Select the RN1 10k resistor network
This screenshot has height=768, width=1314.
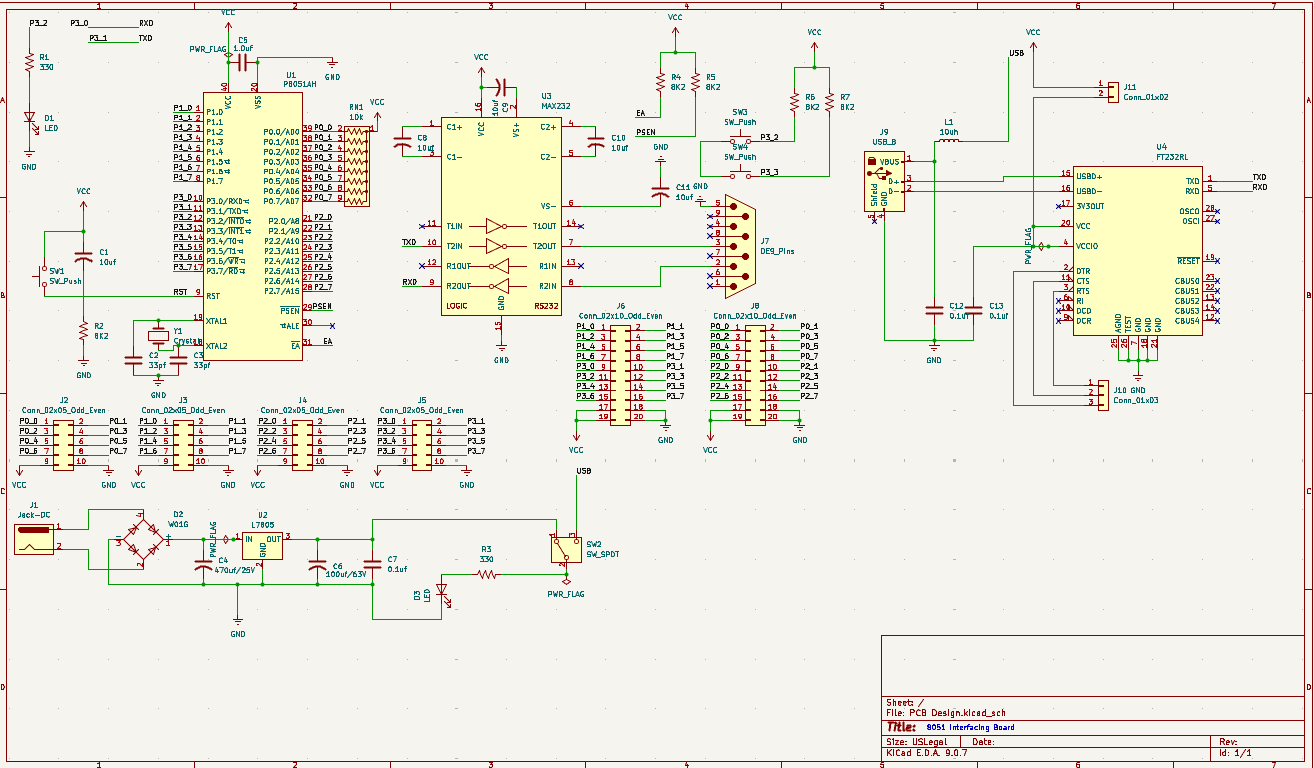point(357,165)
